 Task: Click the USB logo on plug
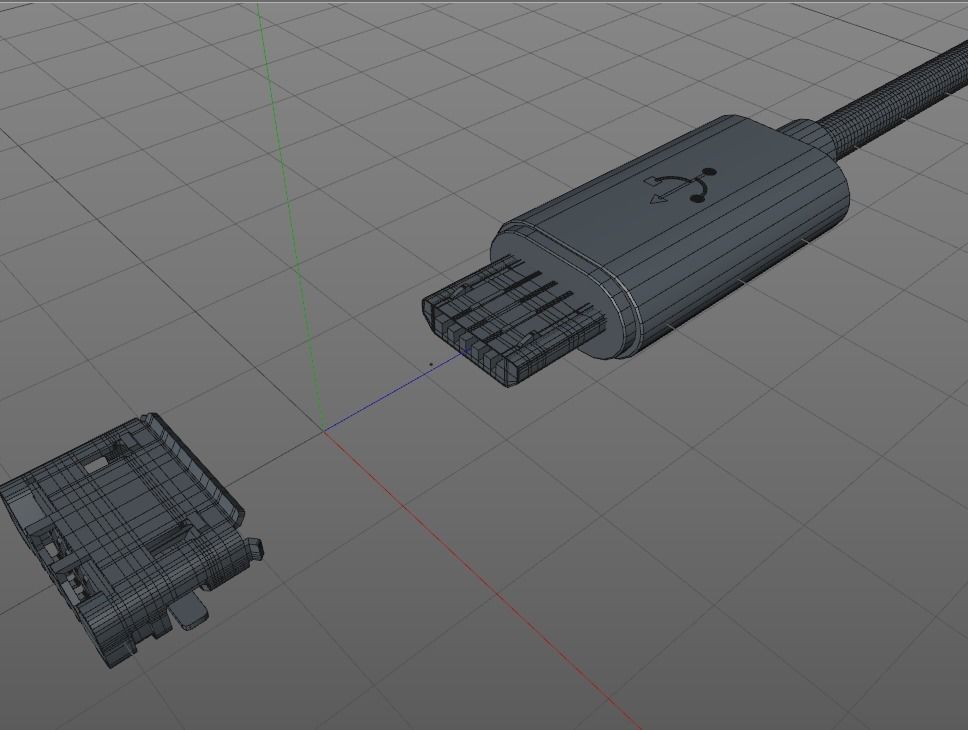pyautogui.click(x=680, y=187)
